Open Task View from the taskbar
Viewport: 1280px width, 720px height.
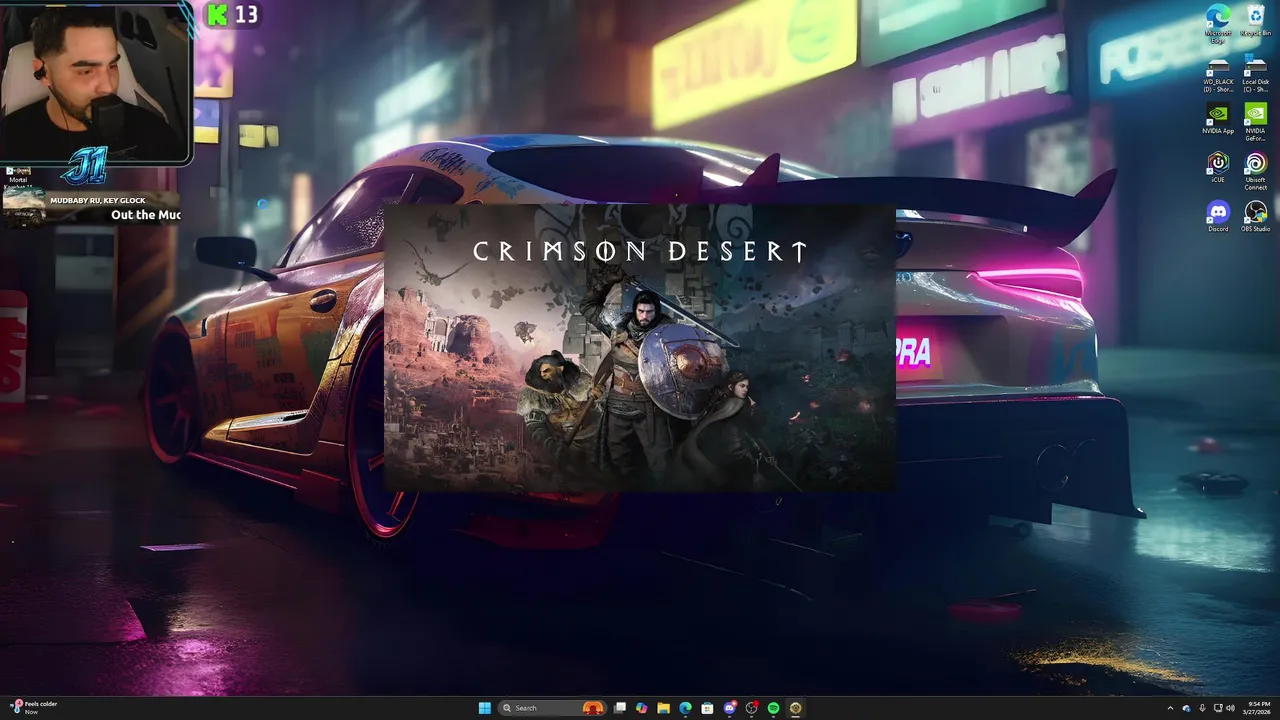click(x=620, y=708)
